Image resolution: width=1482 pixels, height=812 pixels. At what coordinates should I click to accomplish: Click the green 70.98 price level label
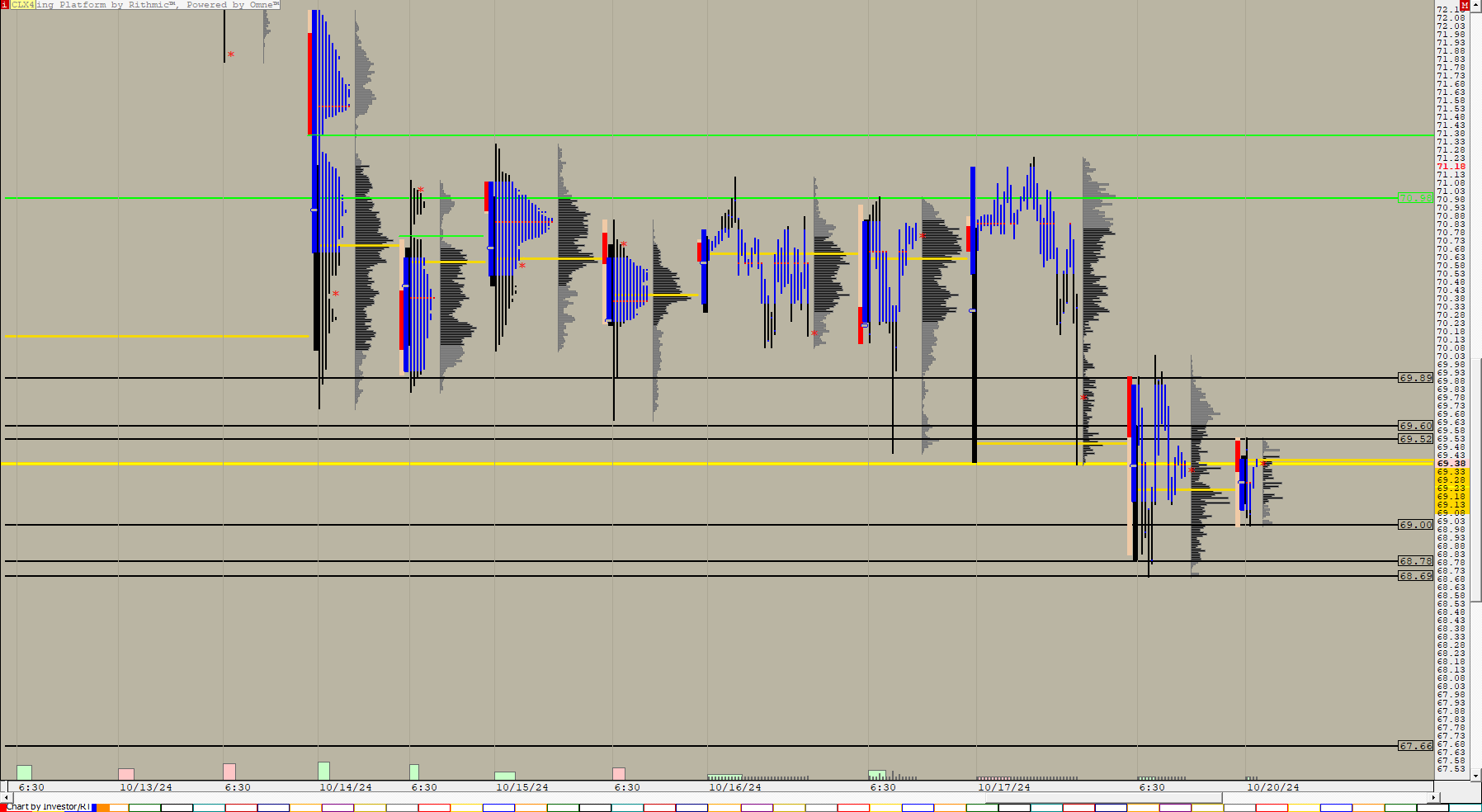pyautogui.click(x=1415, y=198)
